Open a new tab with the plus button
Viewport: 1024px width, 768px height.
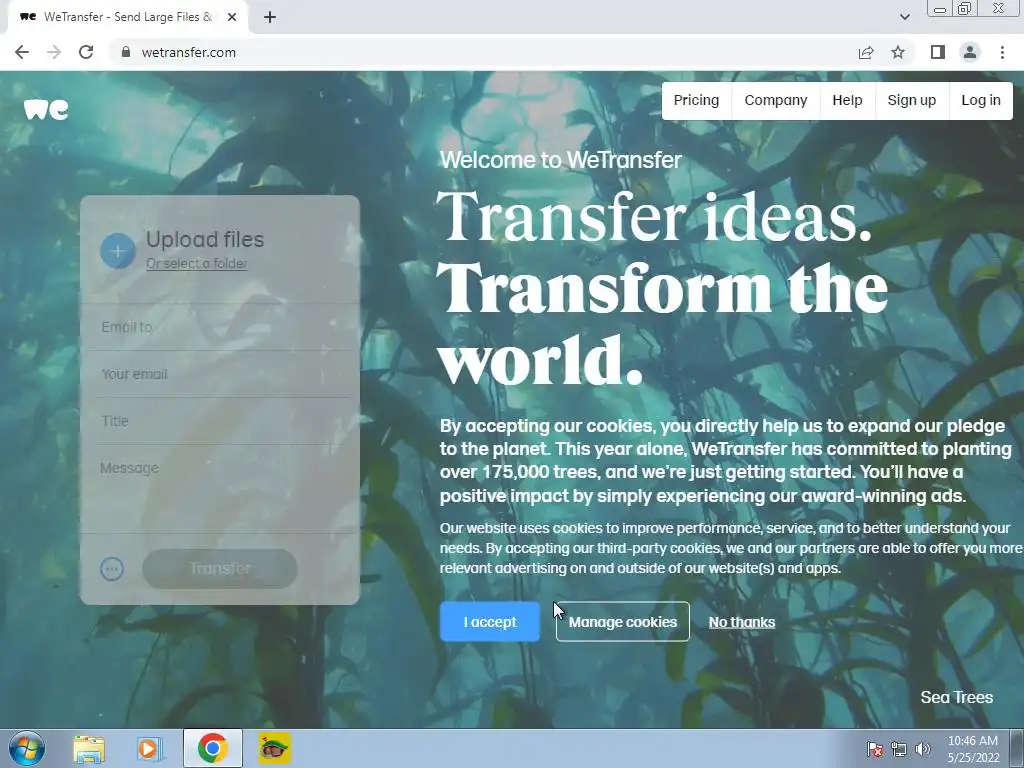(270, 17)
